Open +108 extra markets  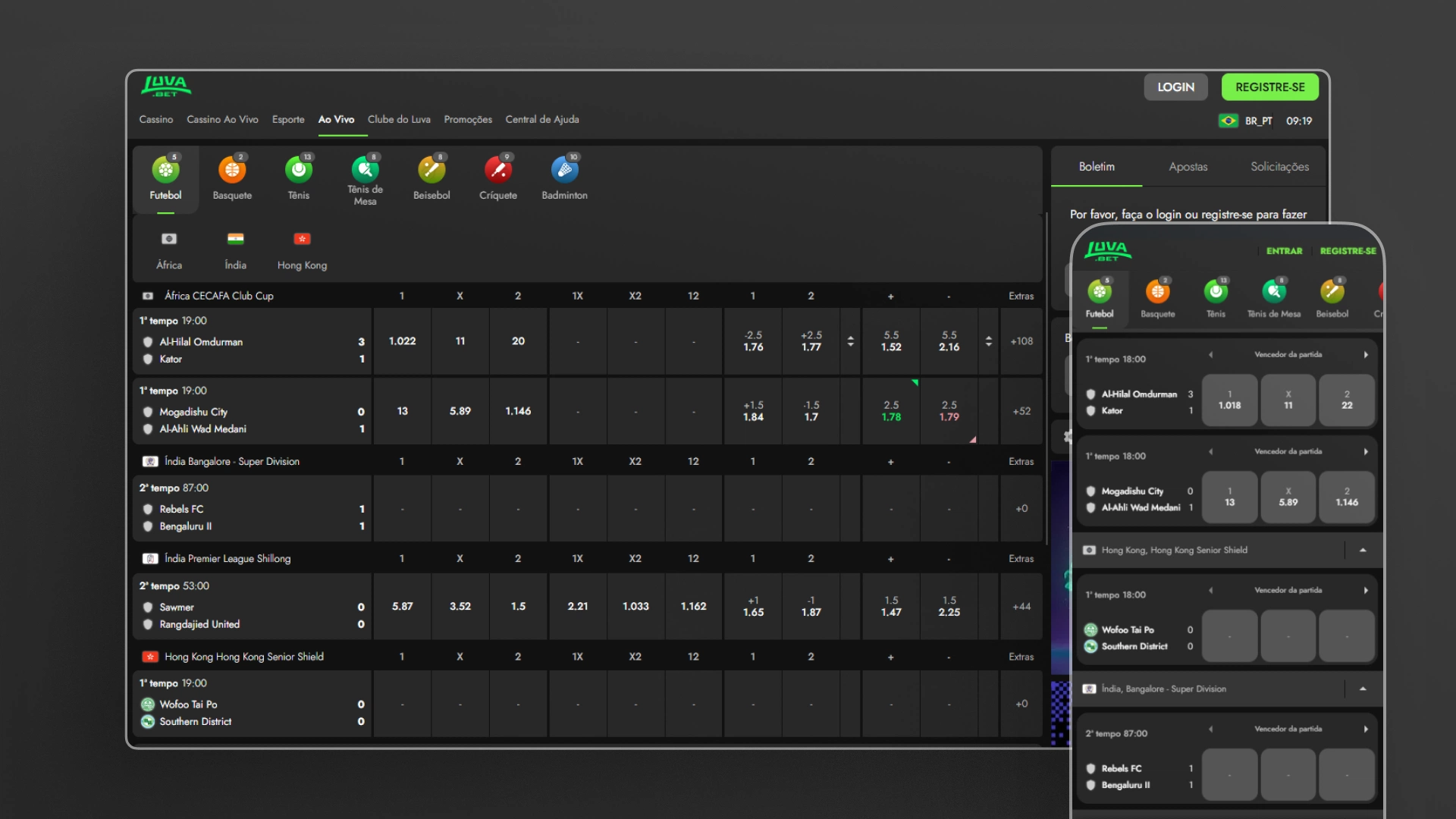click(x=1021, y=341)
